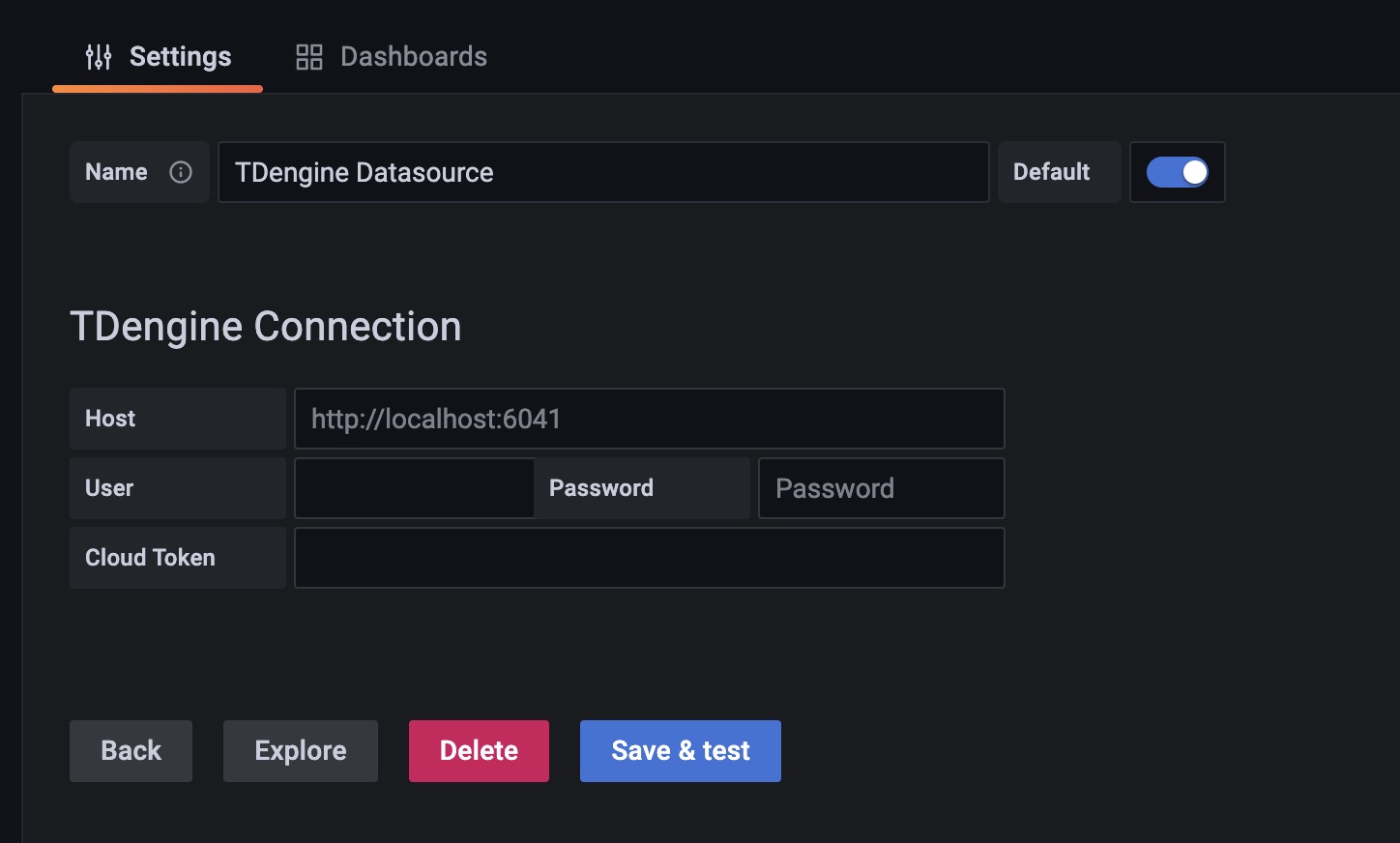Click the Cloud Token label
1400x843 pixels.
[x=150, y=558]
